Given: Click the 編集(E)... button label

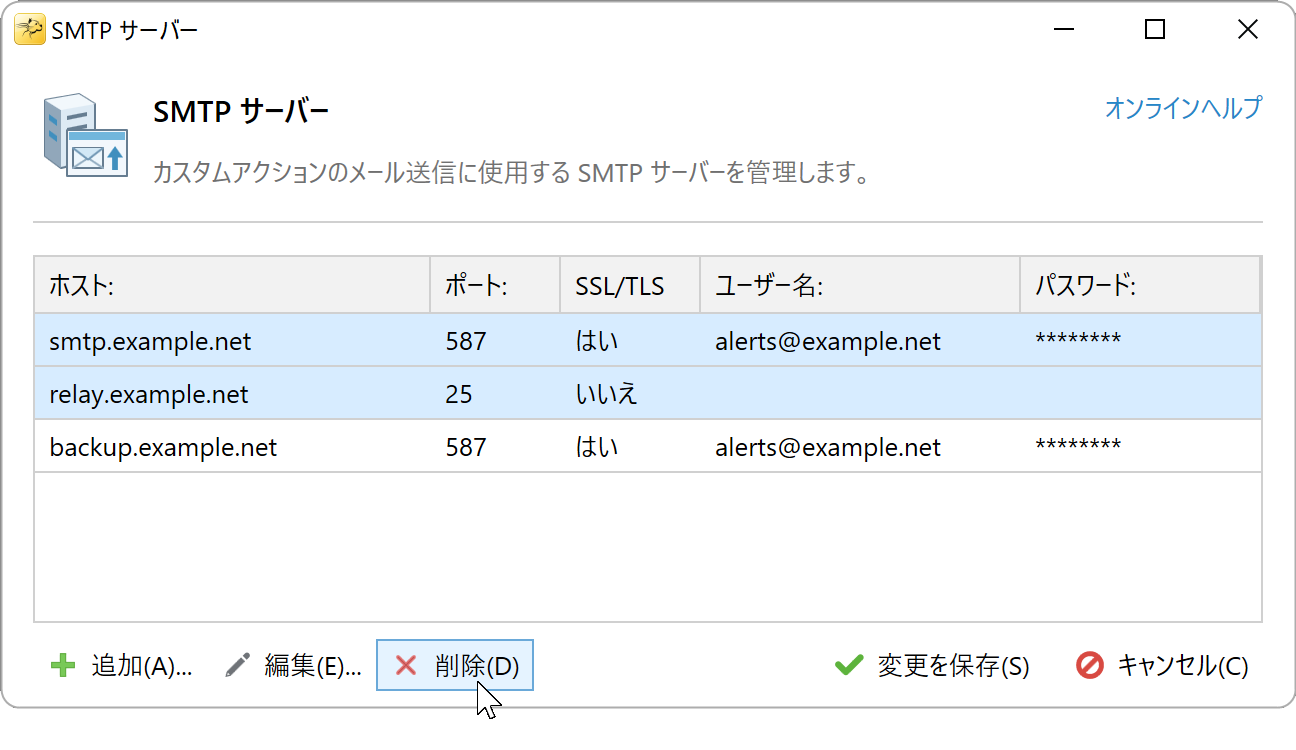Looking at the screenshot, I should point(313,666).
